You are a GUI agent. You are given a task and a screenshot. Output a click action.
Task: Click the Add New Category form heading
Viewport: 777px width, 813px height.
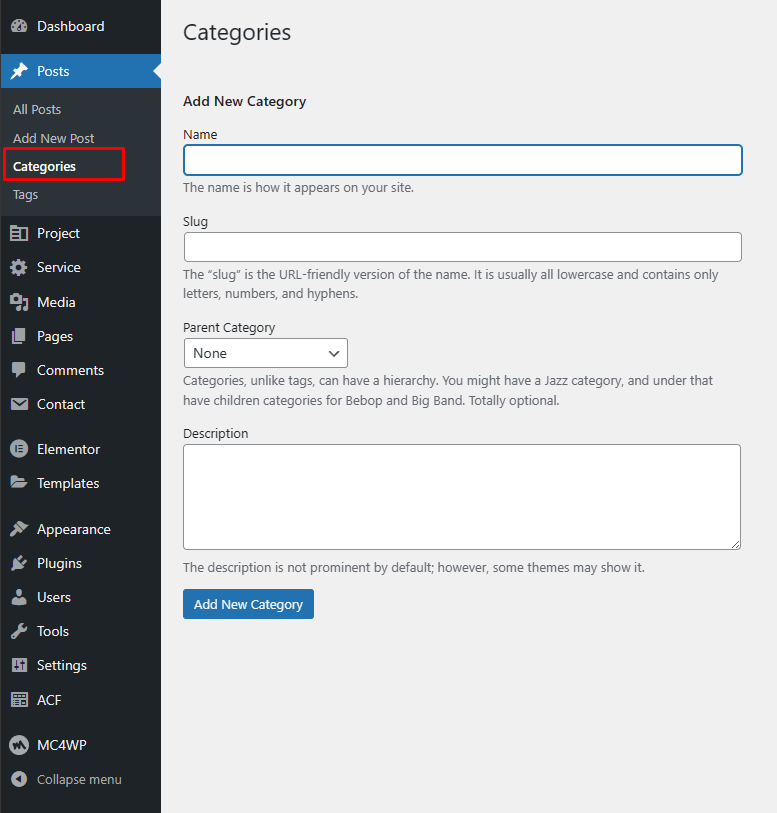pyautogui.click(x=245, y=101)
